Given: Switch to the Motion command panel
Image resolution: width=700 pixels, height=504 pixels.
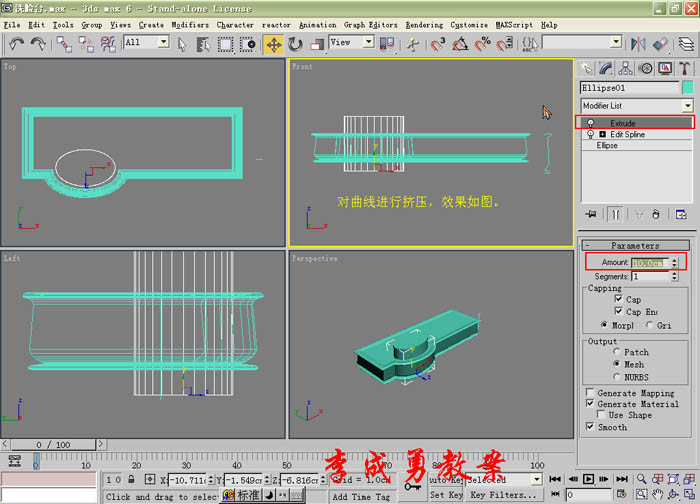Looking at the screenshot, I should click(645, 68).
